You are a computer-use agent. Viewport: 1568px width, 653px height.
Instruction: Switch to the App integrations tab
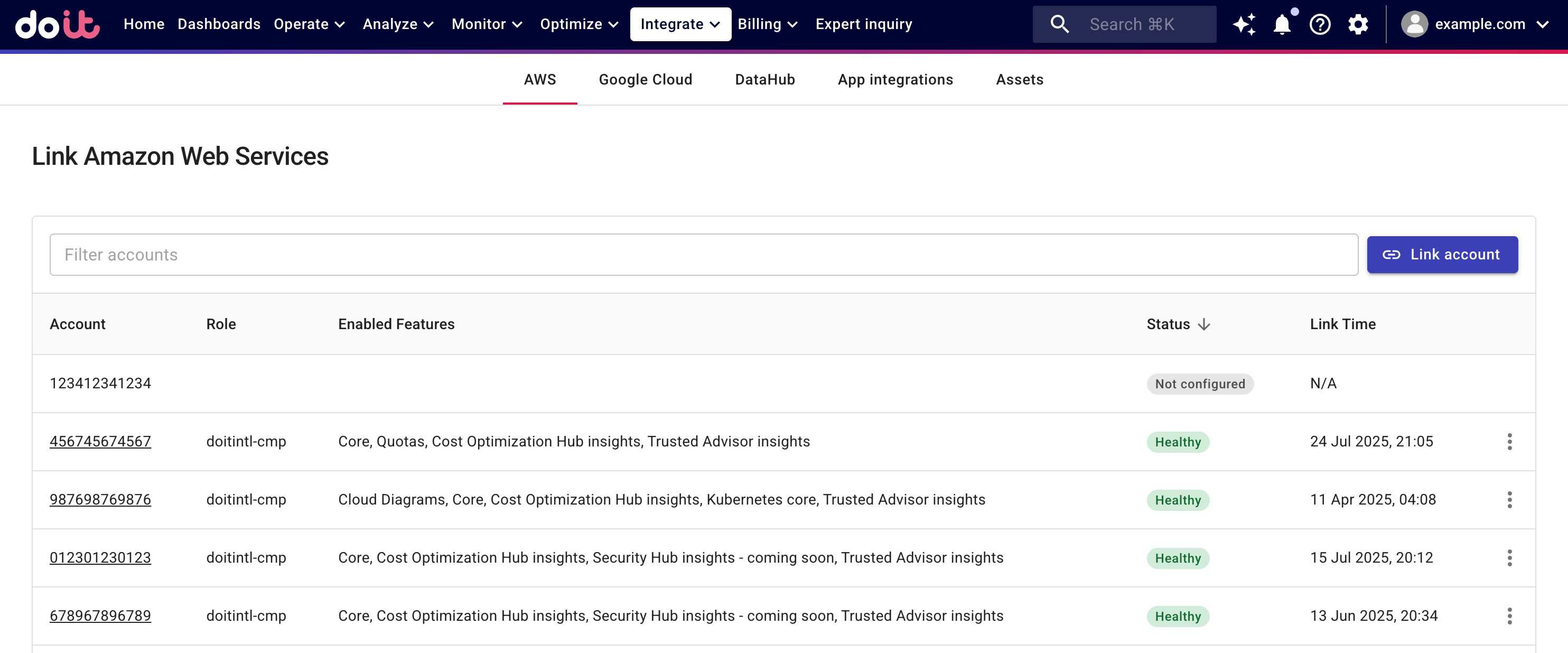[x=895, y=80]
